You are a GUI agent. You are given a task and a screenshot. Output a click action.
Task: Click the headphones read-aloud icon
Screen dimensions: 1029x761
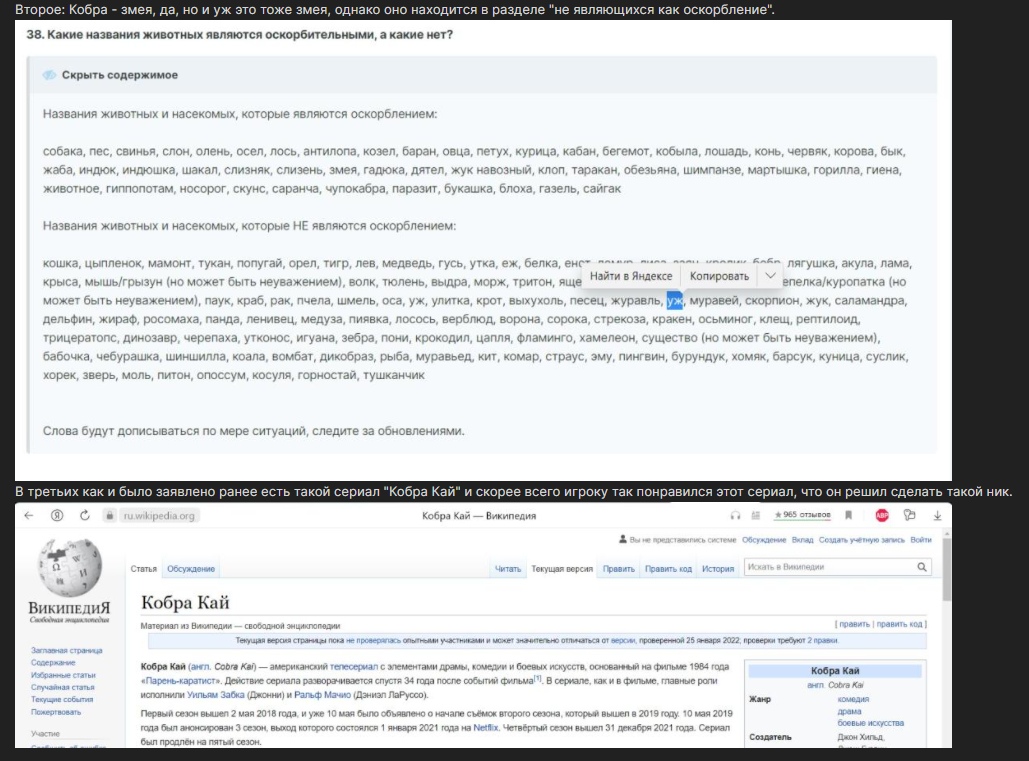(x=736, y=516)
